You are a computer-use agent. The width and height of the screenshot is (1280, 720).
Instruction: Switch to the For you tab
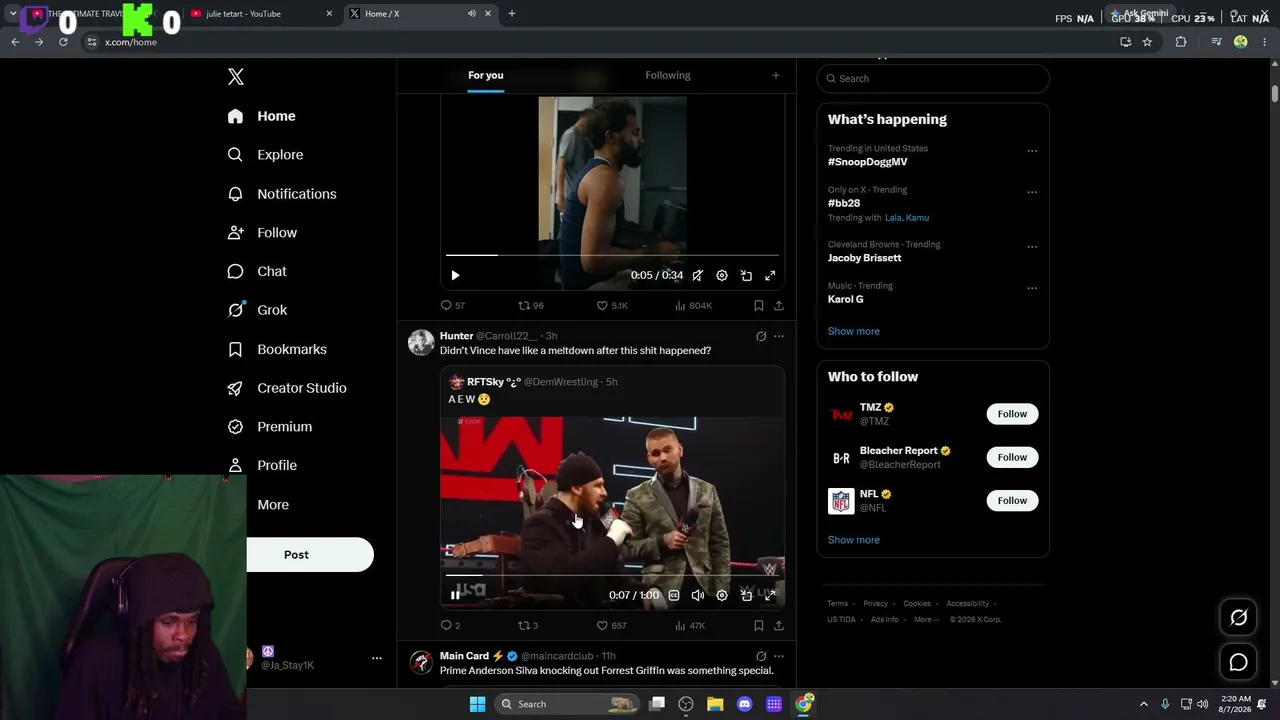(x=485, y=75)
